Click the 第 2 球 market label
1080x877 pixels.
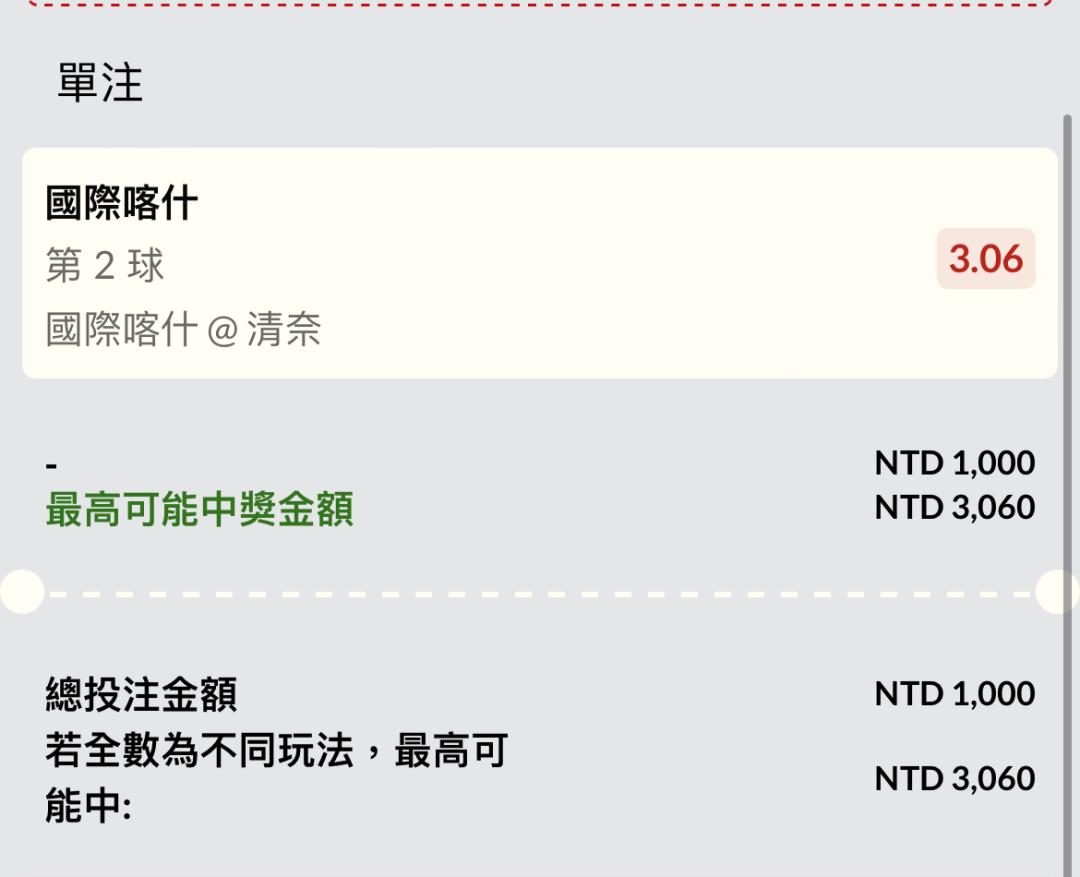[105, 266]
